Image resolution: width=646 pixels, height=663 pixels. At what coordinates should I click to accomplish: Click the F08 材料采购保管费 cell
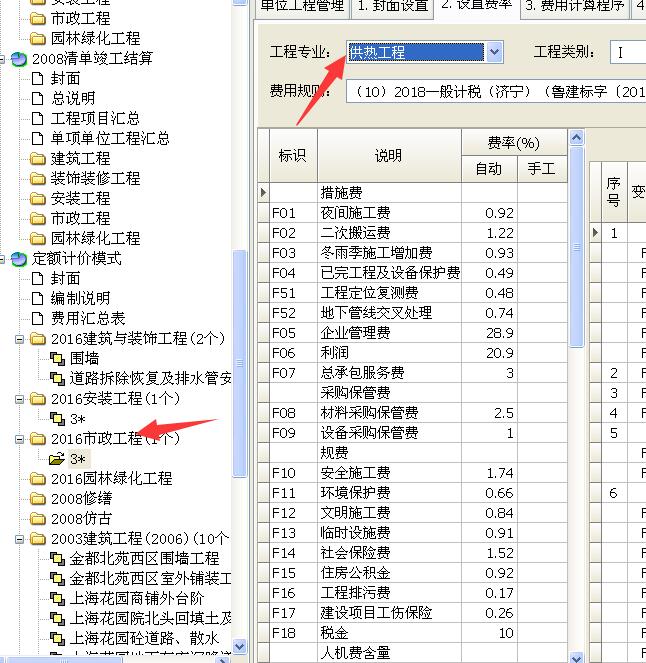[389, 413]
